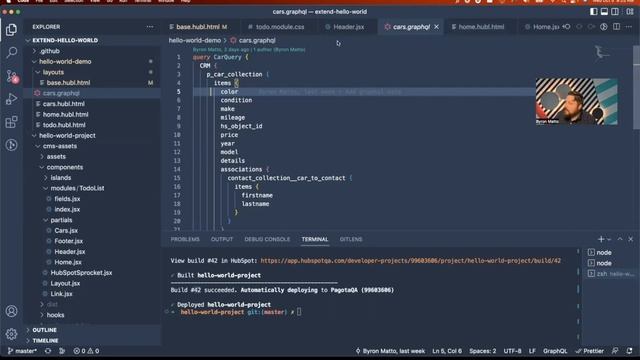Open the DEBUG CONSOLE panel tab
Screen dimensions: 640x360
267,239
